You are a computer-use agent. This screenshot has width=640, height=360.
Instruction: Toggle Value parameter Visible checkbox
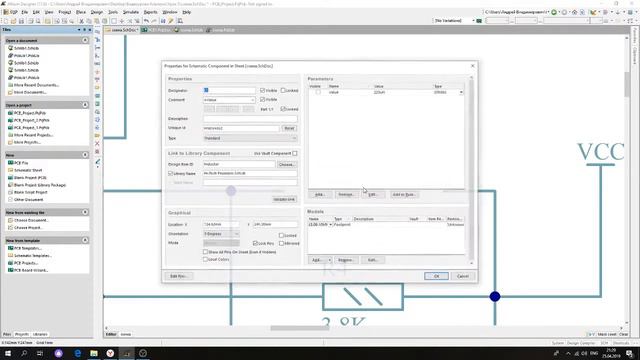tap(318, 92)
